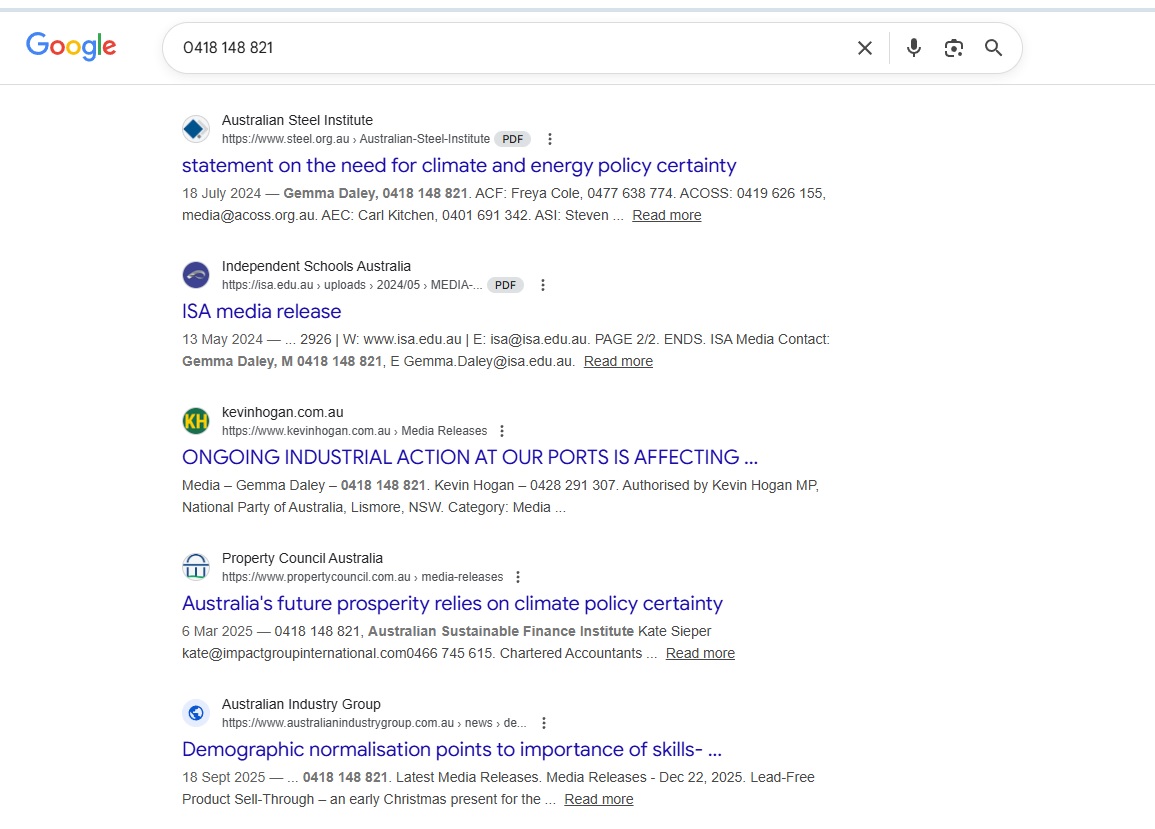Start a voice search with microphone
Viewport: 1155px width, 829px height.
pos(913,48)
